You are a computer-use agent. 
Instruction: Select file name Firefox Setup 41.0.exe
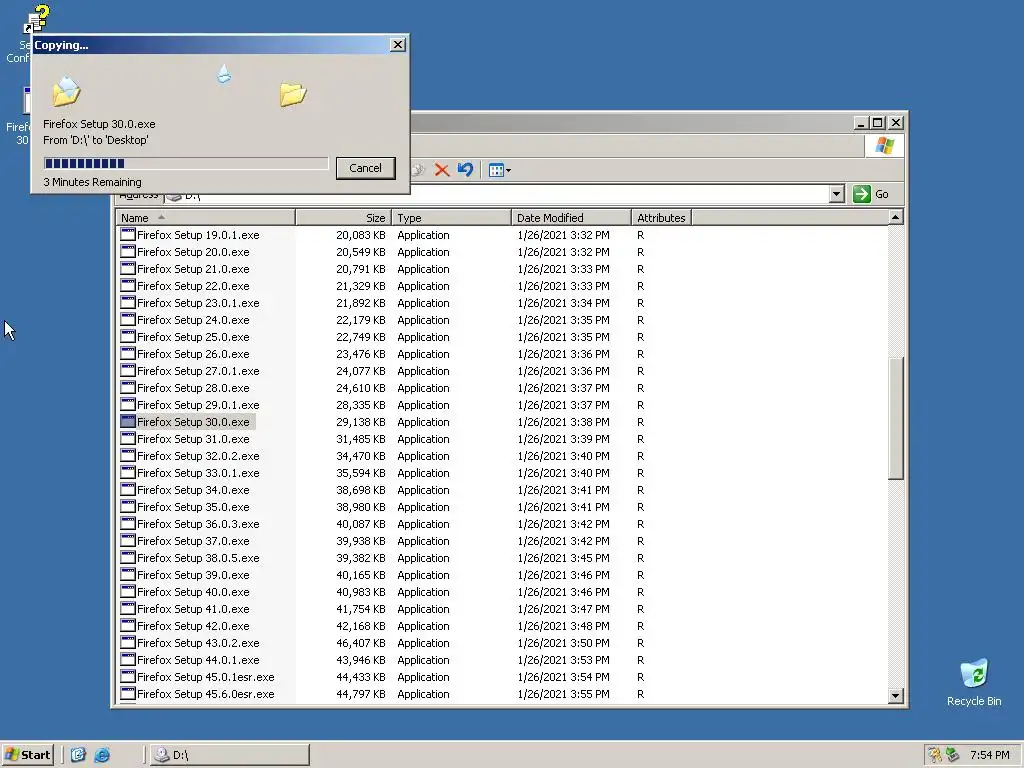193,609
